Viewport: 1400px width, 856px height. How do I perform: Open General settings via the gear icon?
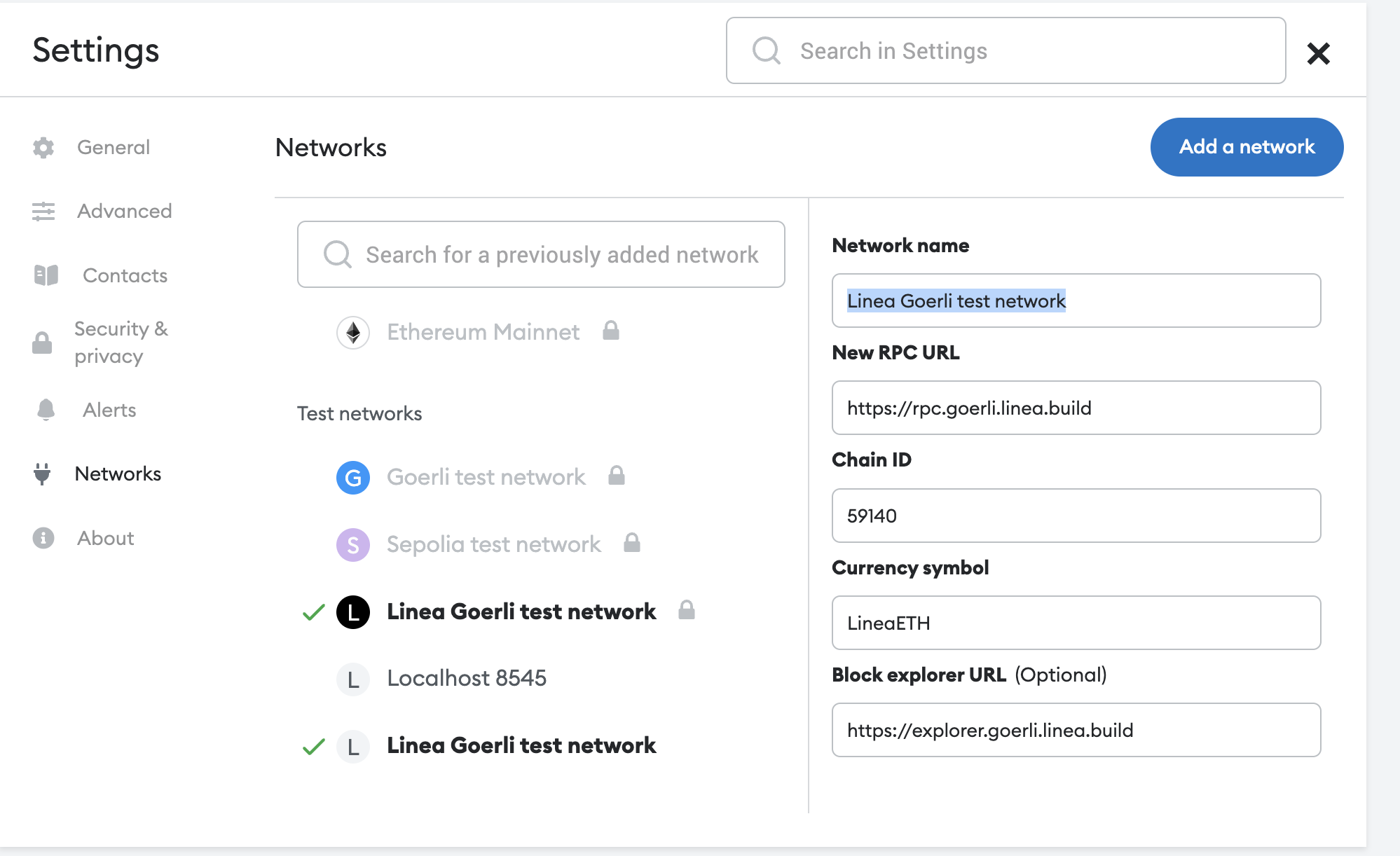(43, 148)
